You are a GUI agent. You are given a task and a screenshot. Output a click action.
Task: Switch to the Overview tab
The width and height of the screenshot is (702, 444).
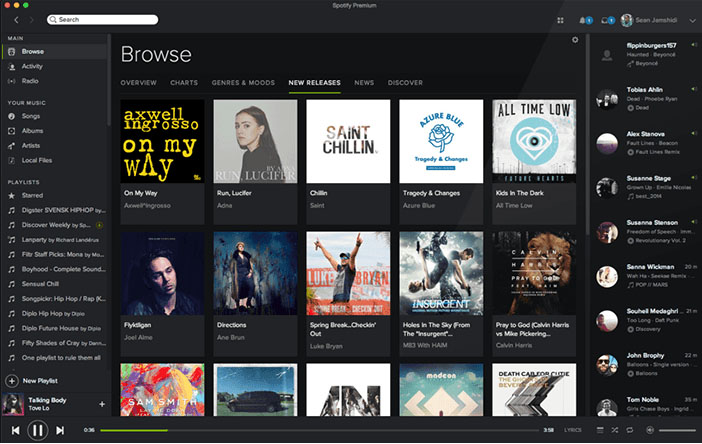(x=138, y=83)
